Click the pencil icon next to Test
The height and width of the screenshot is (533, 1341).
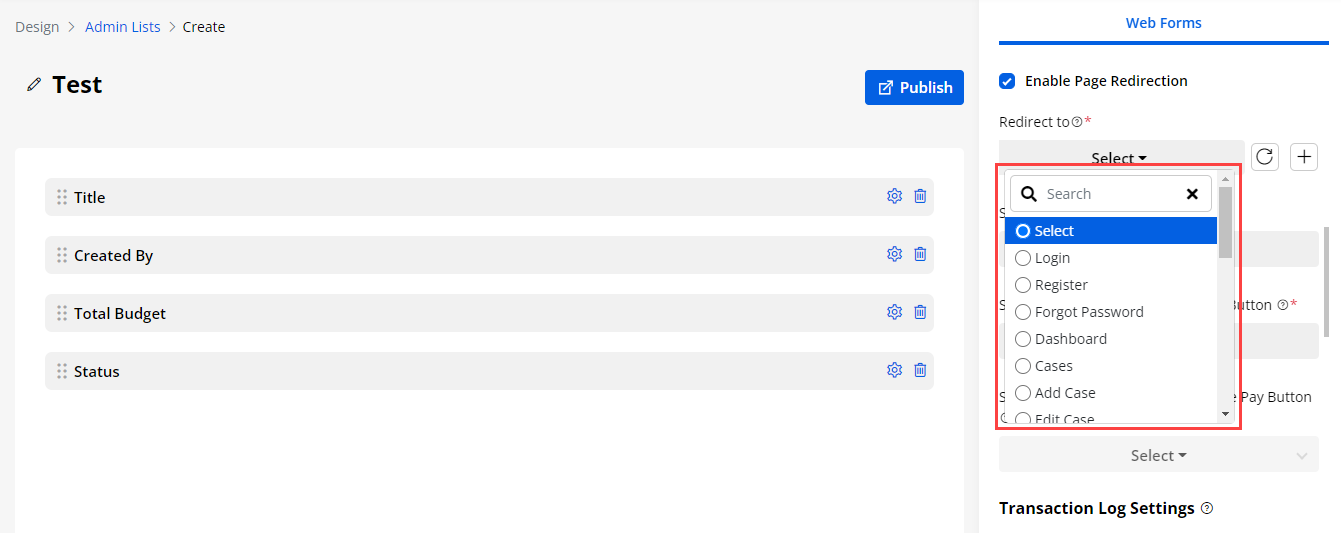pyautogui.click(x=34, y=85)
